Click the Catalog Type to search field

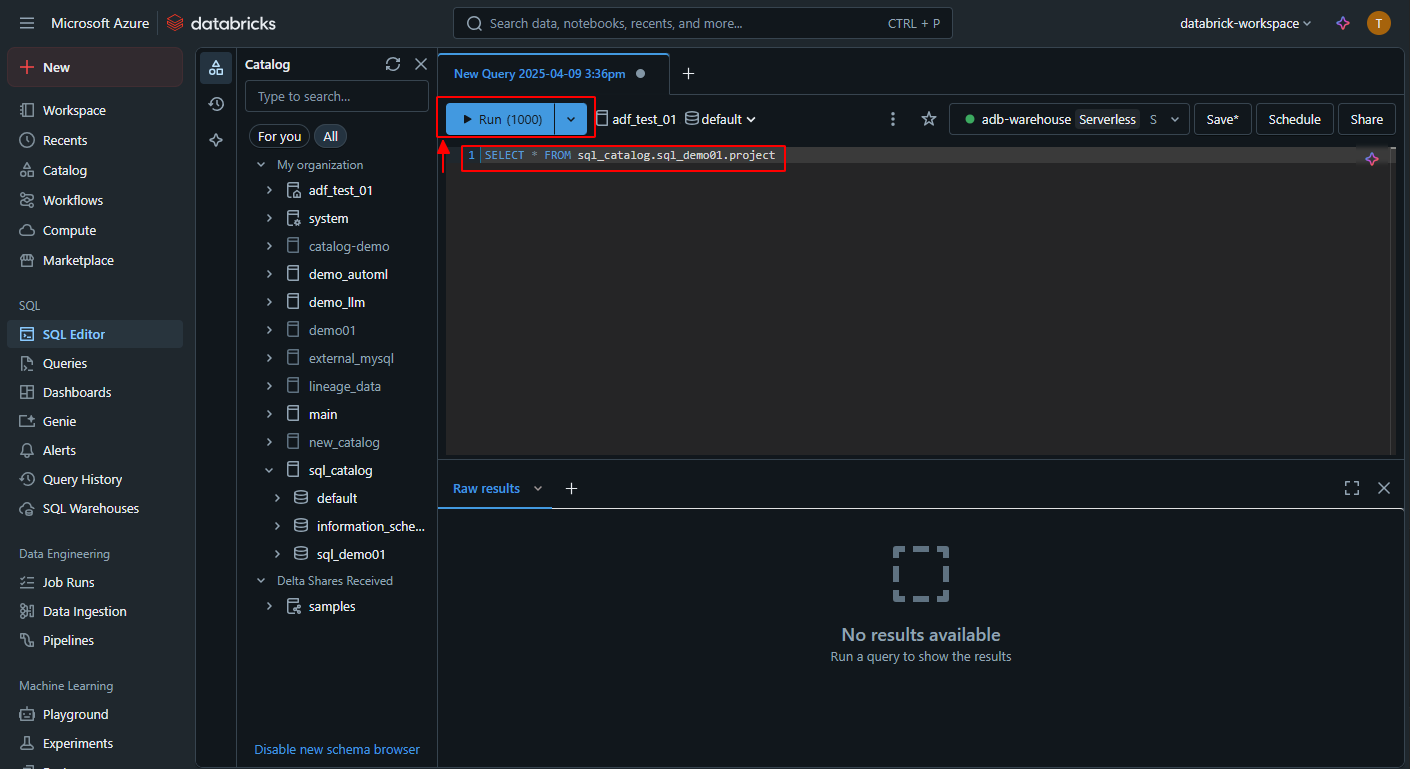point(337,96)
